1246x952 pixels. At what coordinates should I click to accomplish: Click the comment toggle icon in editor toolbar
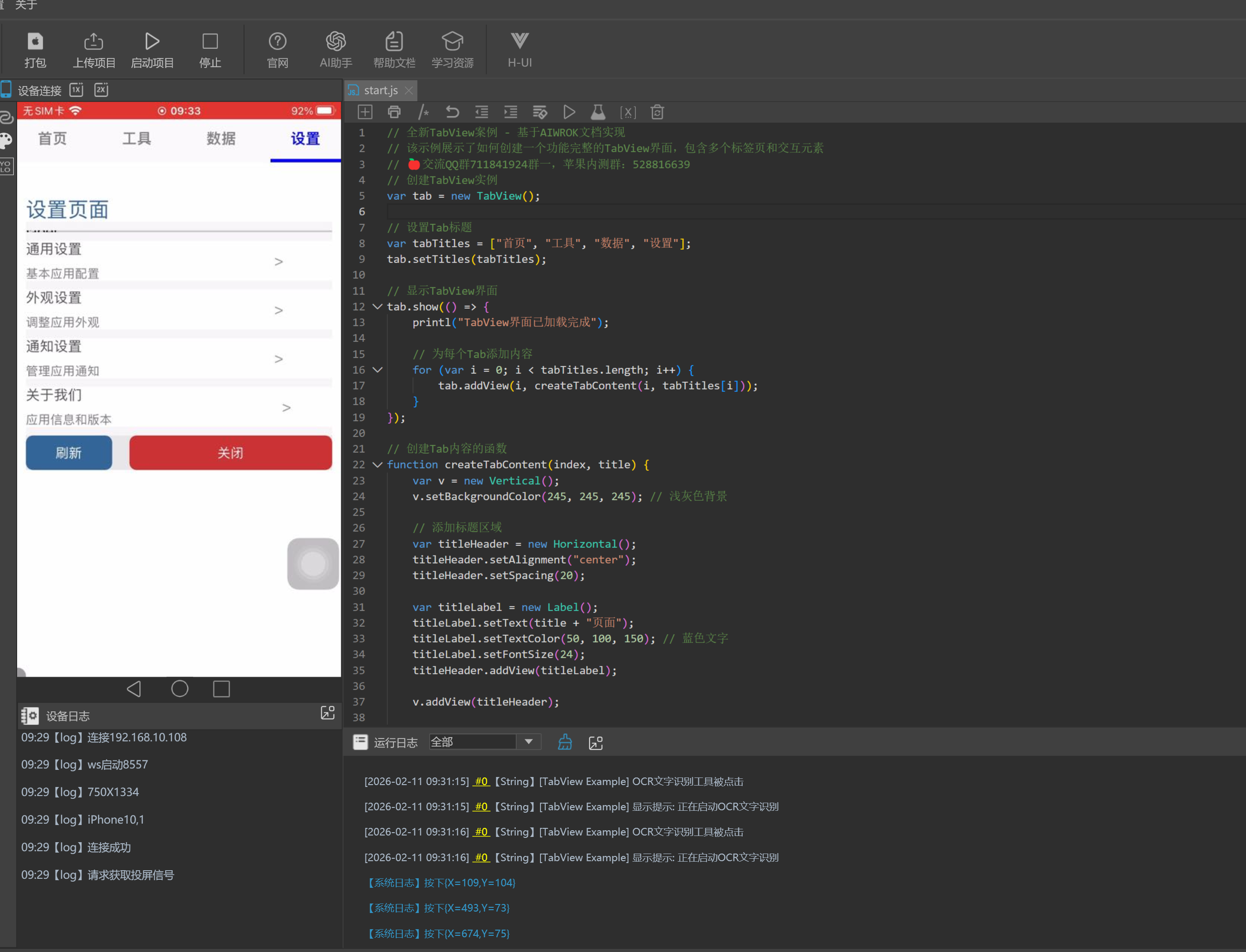pyautogui.click(x=423, y=112)
